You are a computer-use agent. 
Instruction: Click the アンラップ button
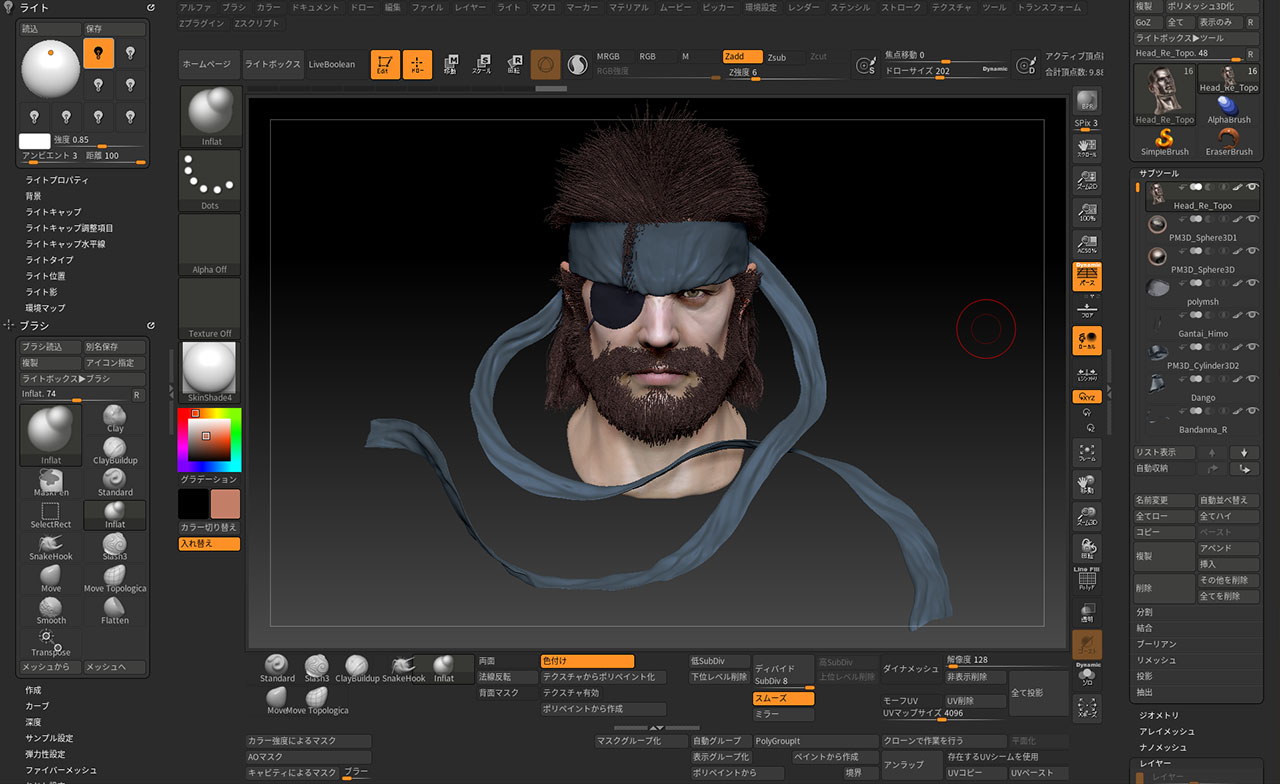[x=911, y=765]
